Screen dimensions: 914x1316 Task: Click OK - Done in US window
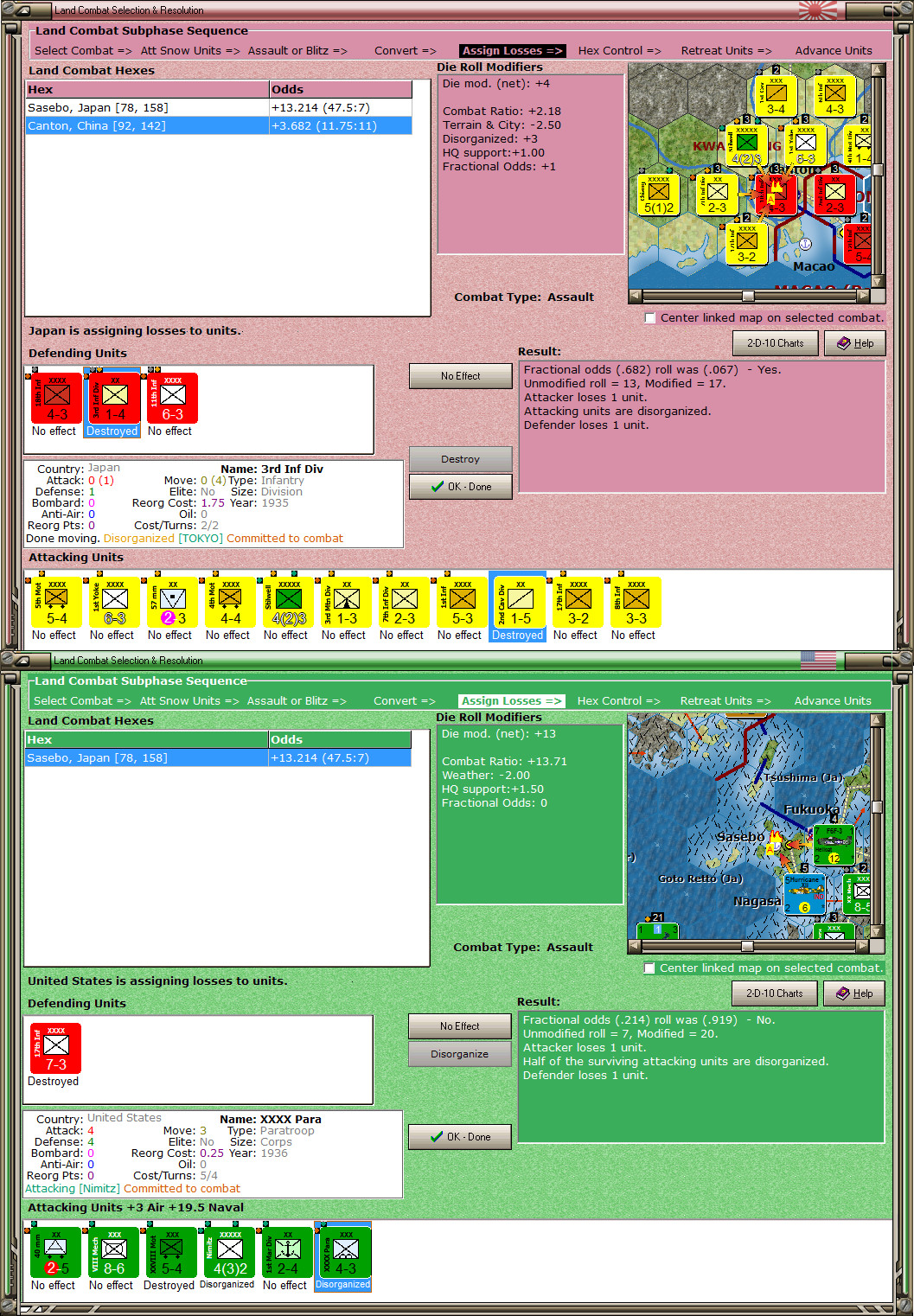460,1137
